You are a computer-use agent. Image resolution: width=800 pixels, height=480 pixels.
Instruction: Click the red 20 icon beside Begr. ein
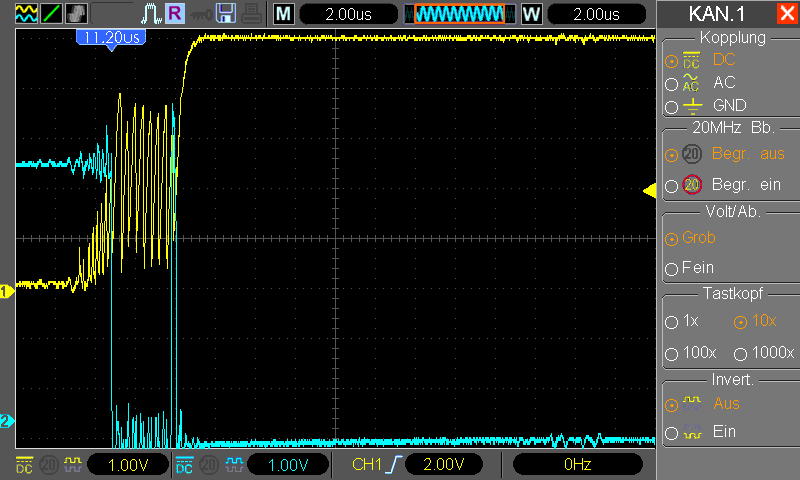(692, 185)
